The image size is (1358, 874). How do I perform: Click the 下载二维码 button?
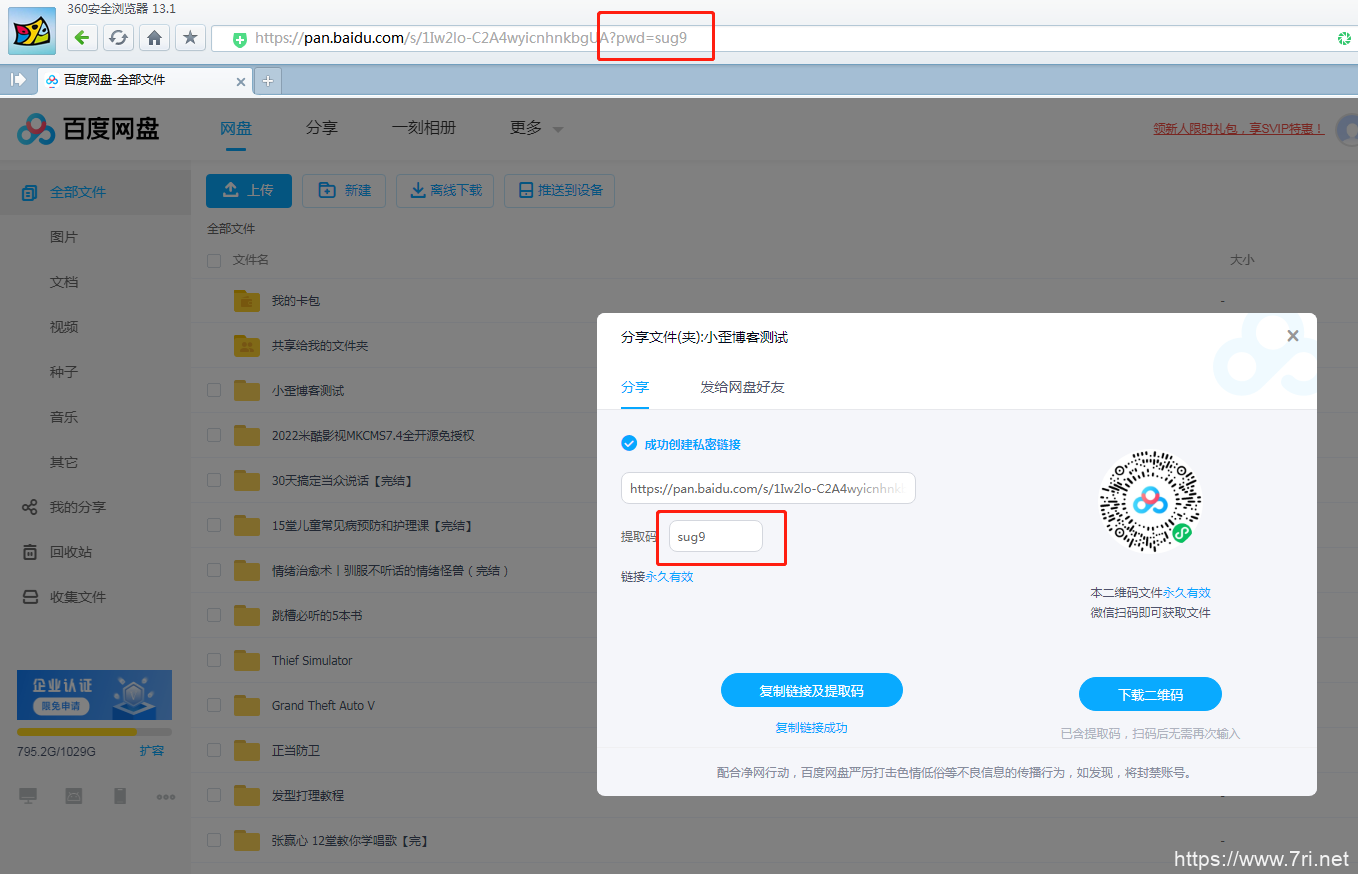tap(1150, 694)
